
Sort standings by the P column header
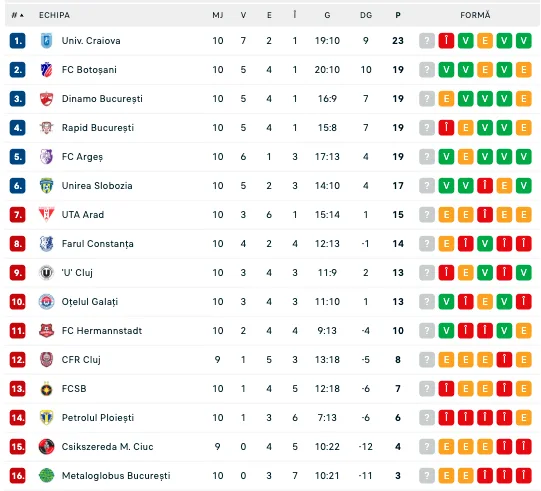(x=398, y=15)
